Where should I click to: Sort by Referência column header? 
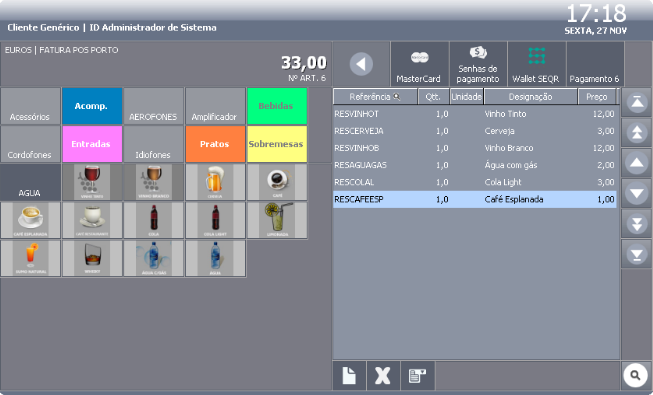375,97
